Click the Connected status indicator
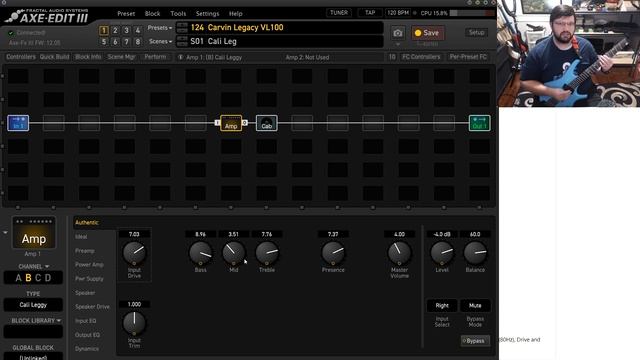Screen dimensions: 640x360 (x=27, y=33)
